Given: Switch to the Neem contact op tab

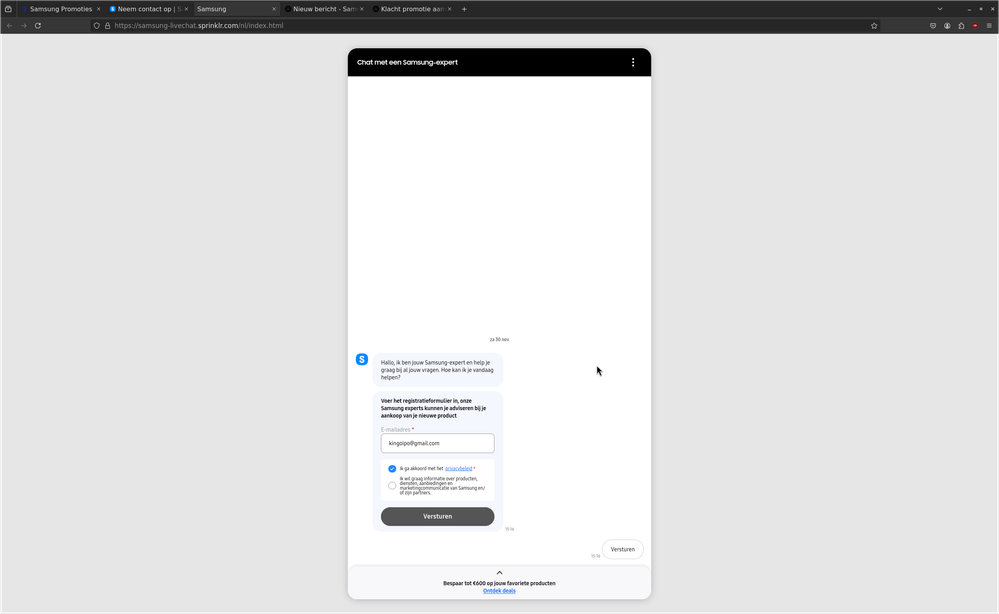Looking at the screenshot, I should pyautogui.click(x=148, y=9).
